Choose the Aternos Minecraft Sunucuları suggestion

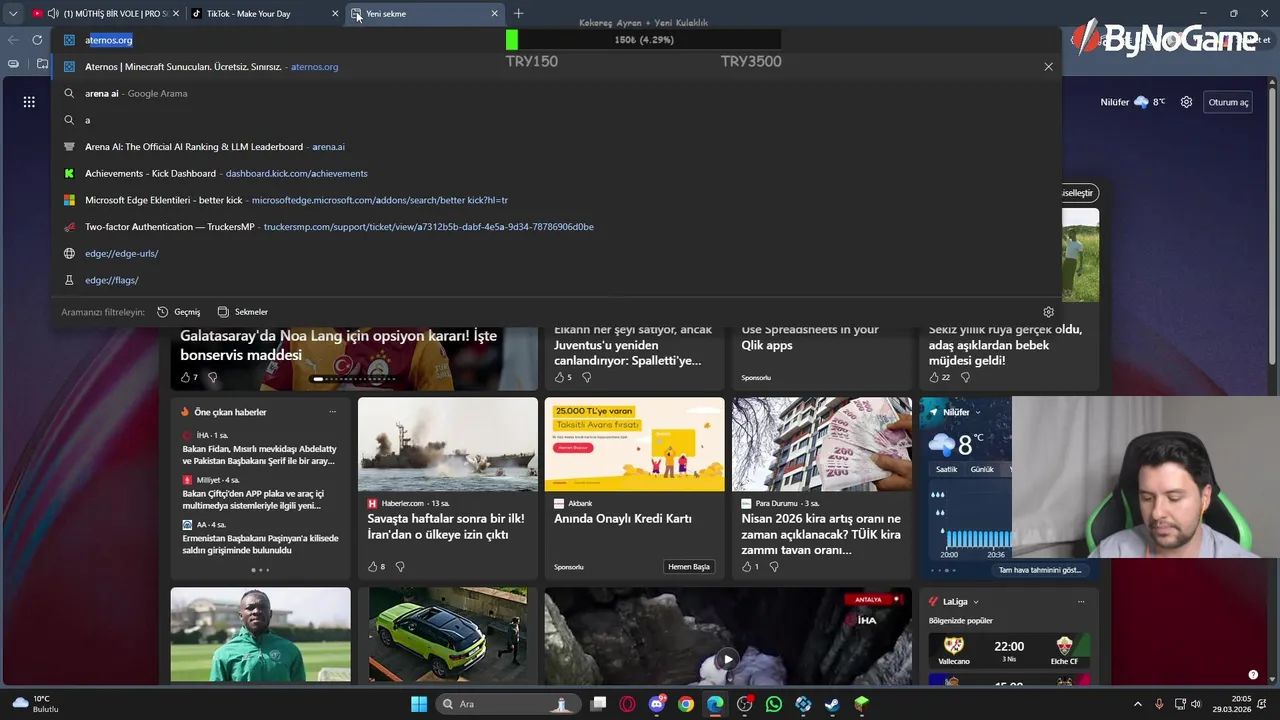pyautogui.click(x=555, y=67)
